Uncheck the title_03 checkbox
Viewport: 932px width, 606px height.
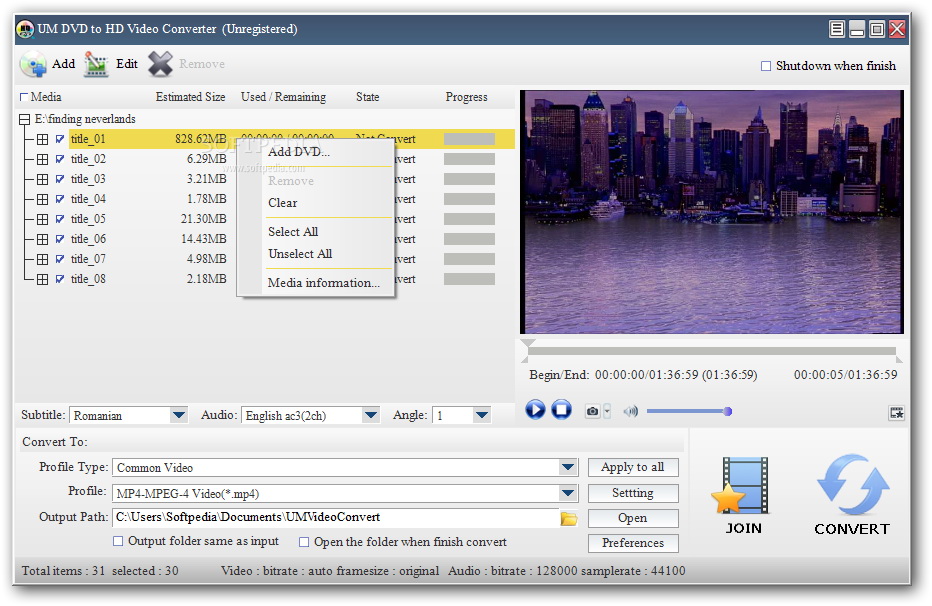point(60,179)
